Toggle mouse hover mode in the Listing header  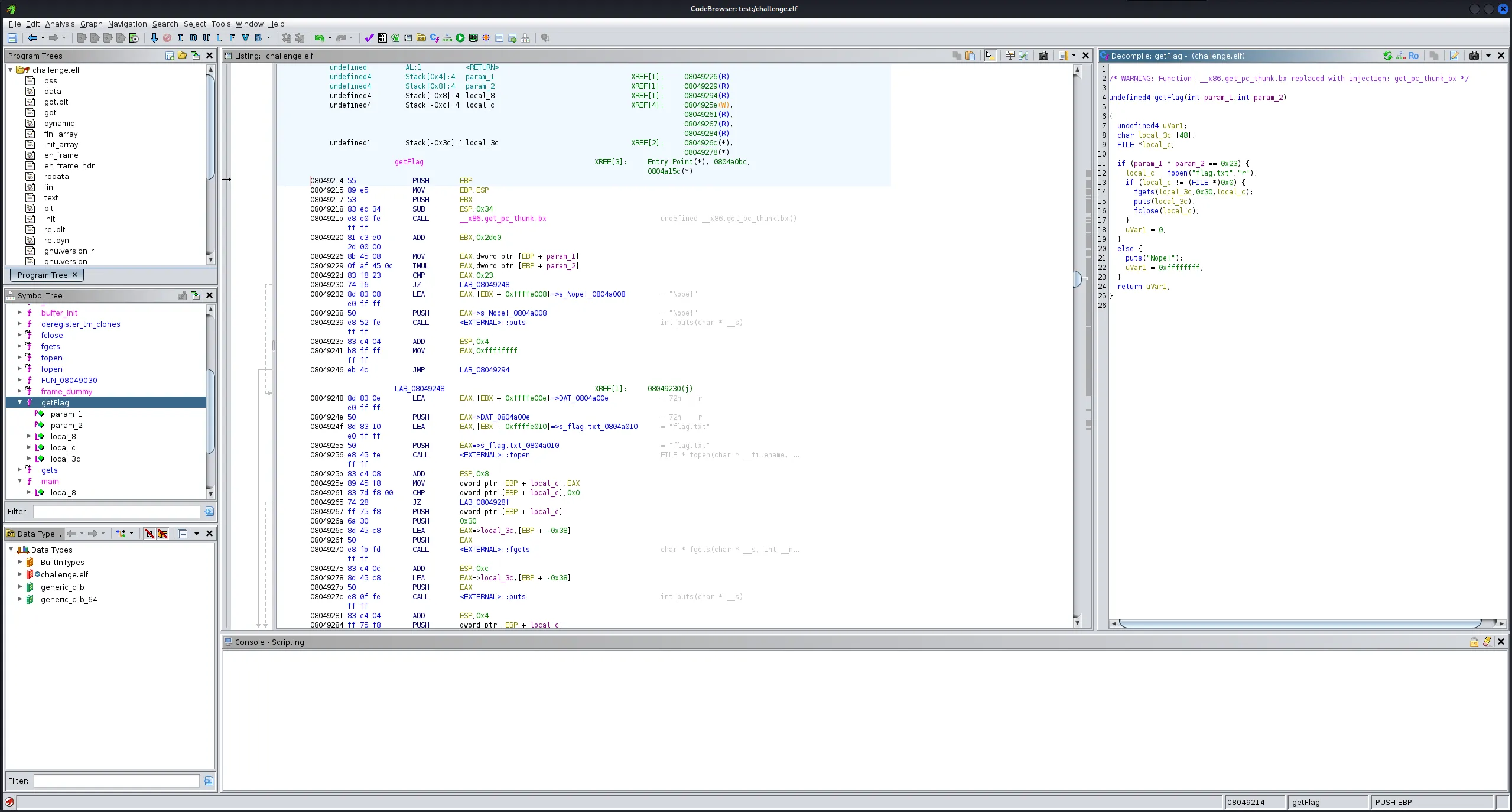click(x=990, y=56)
